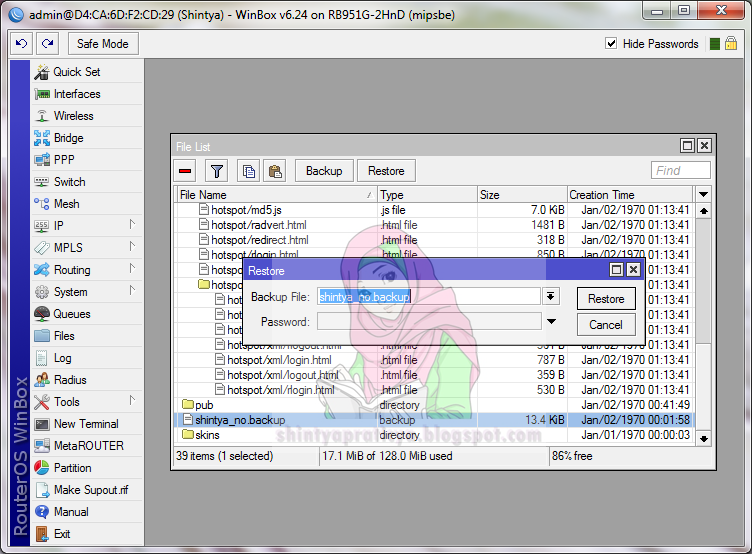
Task: Click the Exit door icon
Action: click(42, 534)
